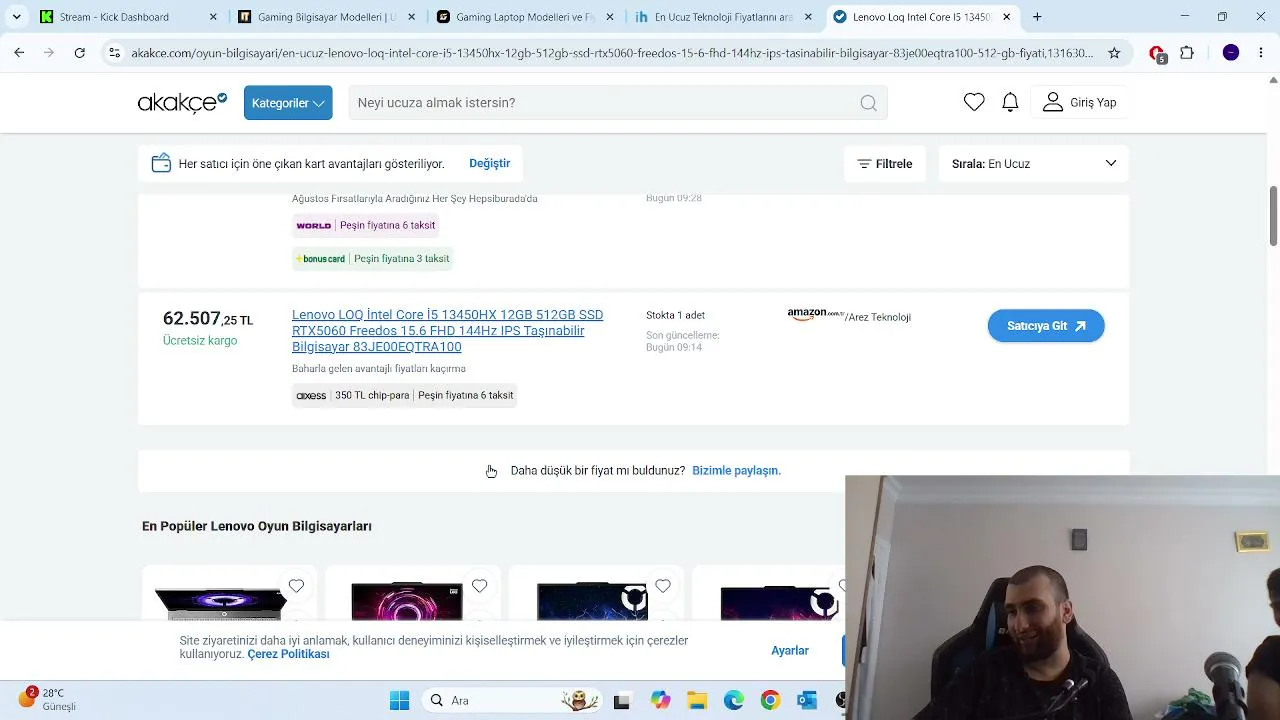Click the card advantages icon

pos(161,163)
